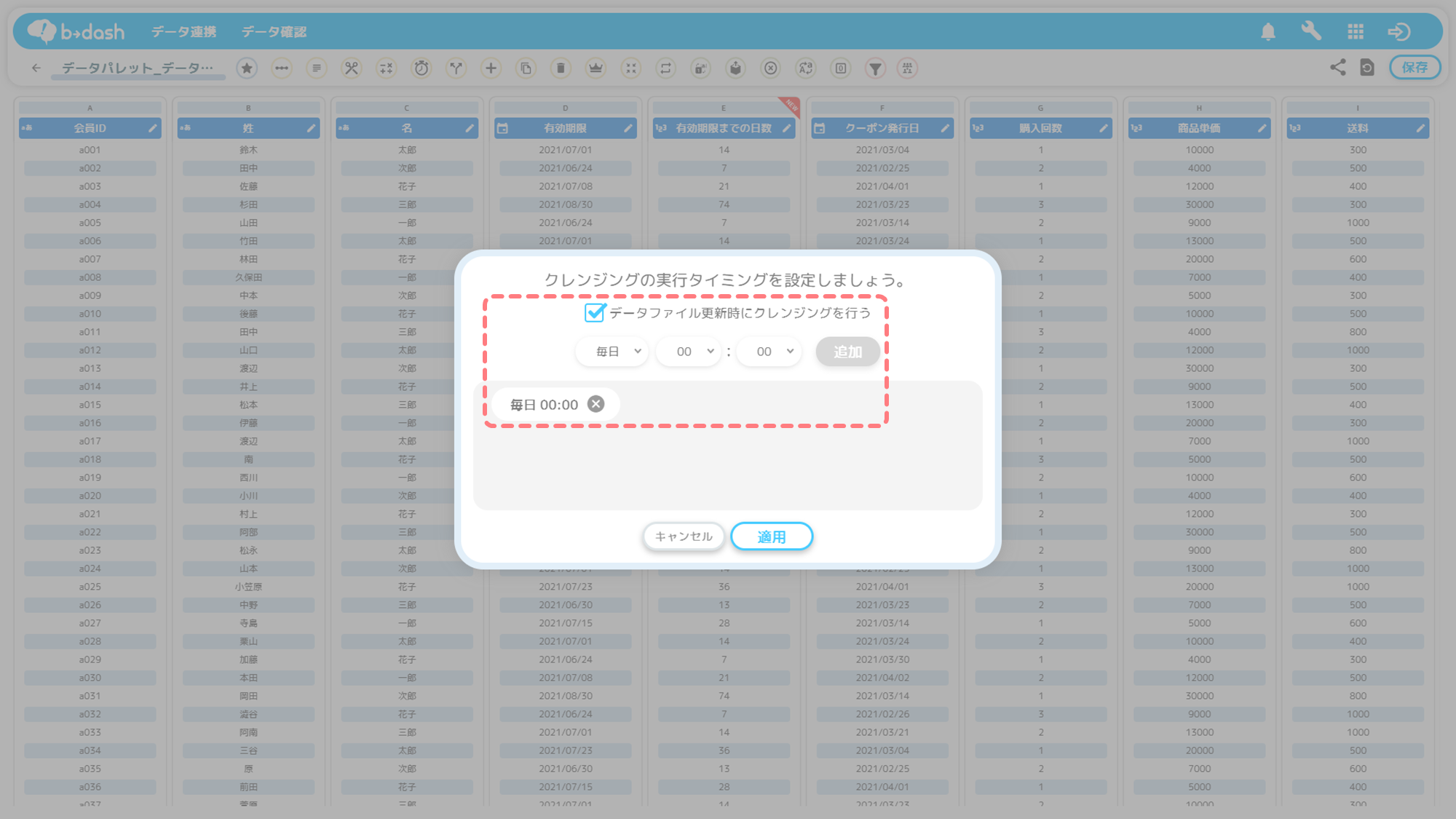
Task: Open the apps grid icon
Action: click(x=1356, y=31)
